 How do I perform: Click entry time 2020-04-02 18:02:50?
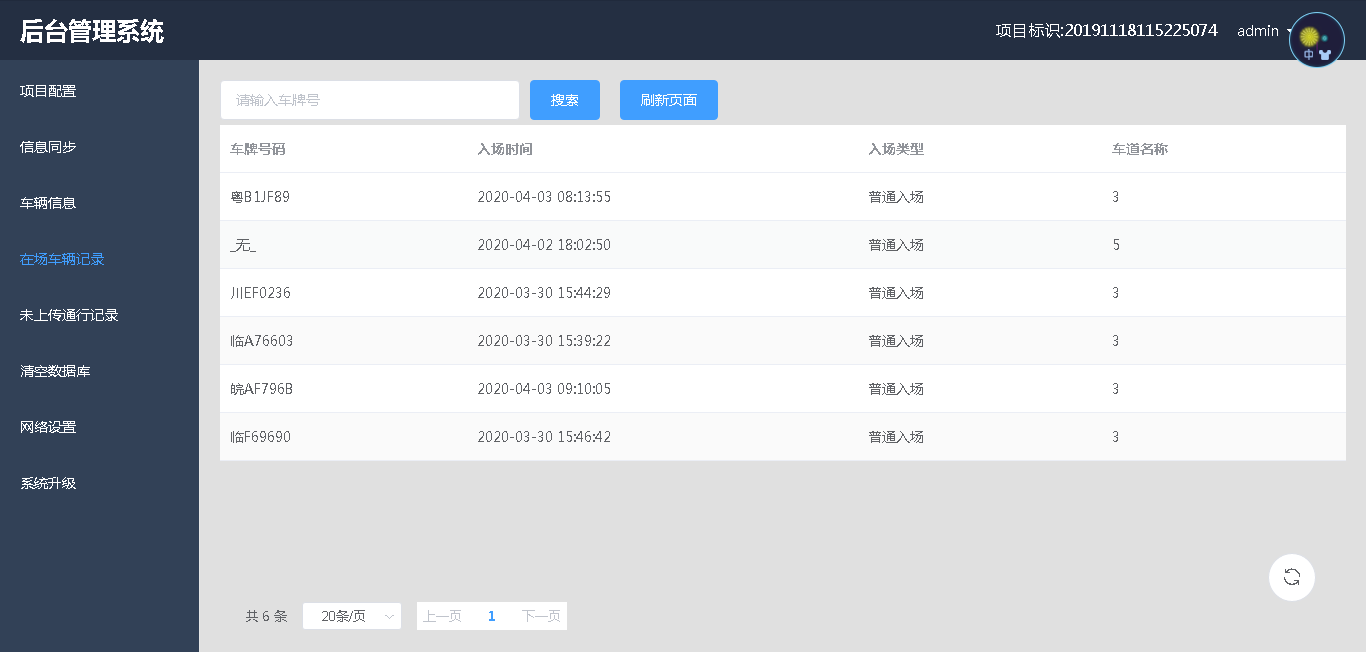pos(544,245)
